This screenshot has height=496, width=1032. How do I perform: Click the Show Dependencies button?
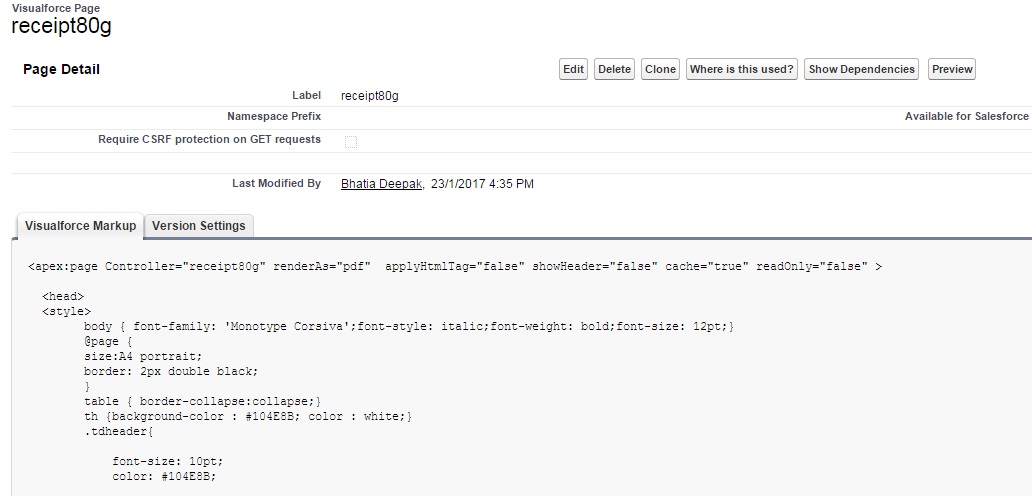861,69
